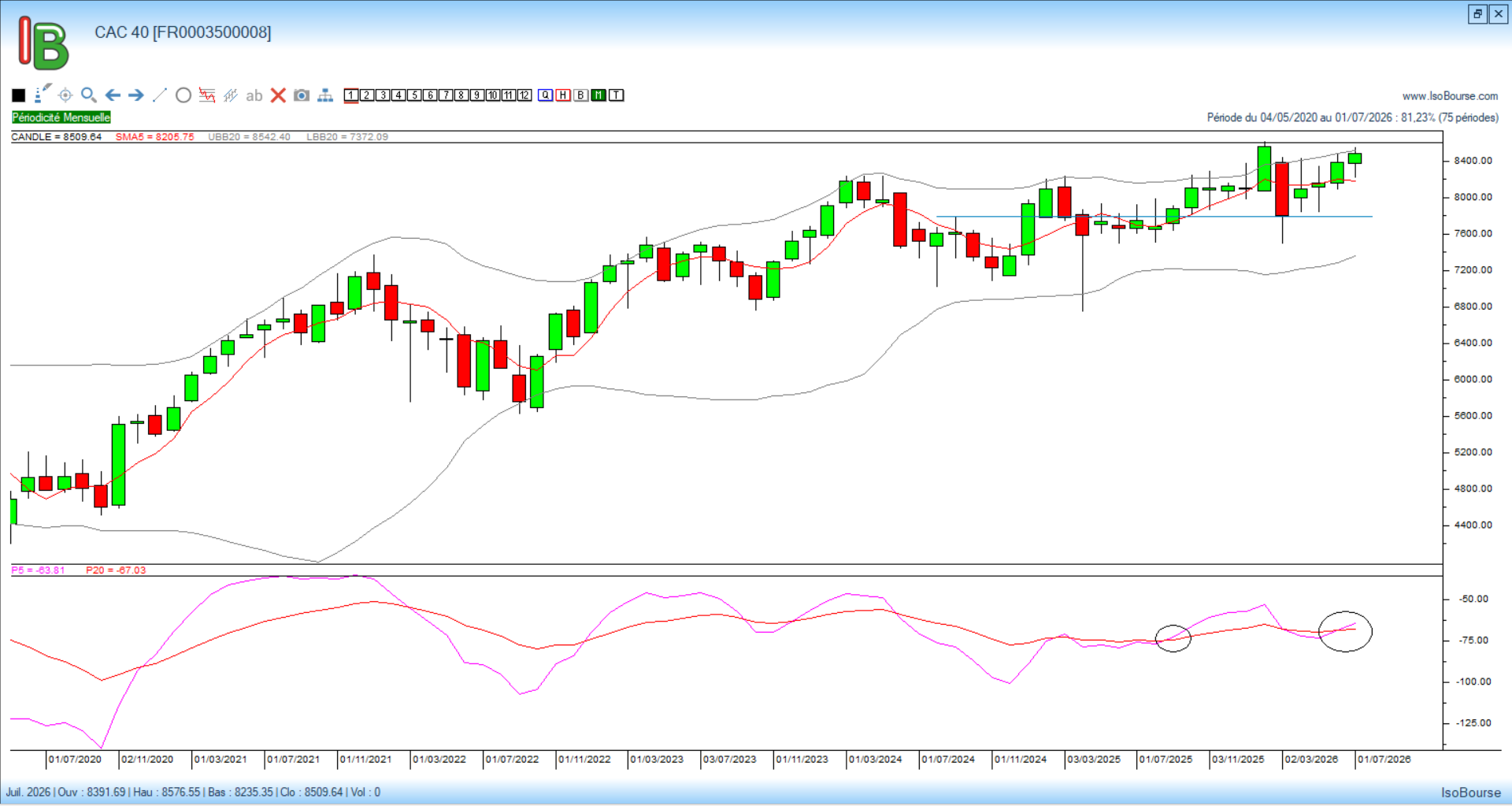Viewport: 1512px width, 806px height.
Task: Click the 6000.00 price scale label
Action: [1473, 379]
